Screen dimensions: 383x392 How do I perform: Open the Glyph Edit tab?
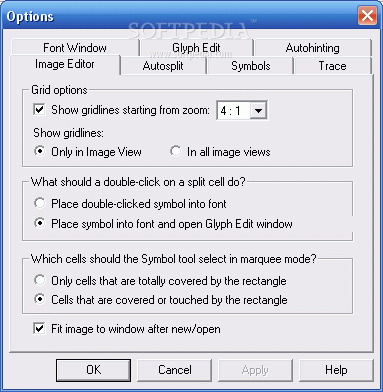click(x=196, y=48)
